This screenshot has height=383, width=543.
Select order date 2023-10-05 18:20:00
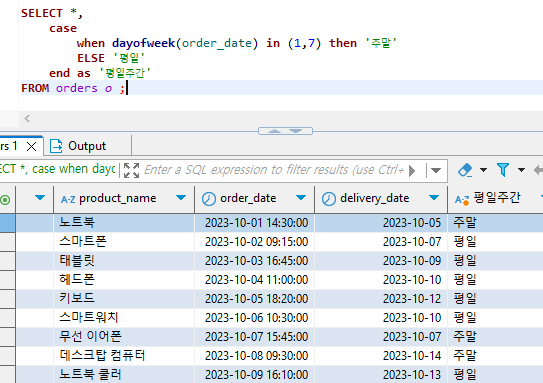click(255, 299)
